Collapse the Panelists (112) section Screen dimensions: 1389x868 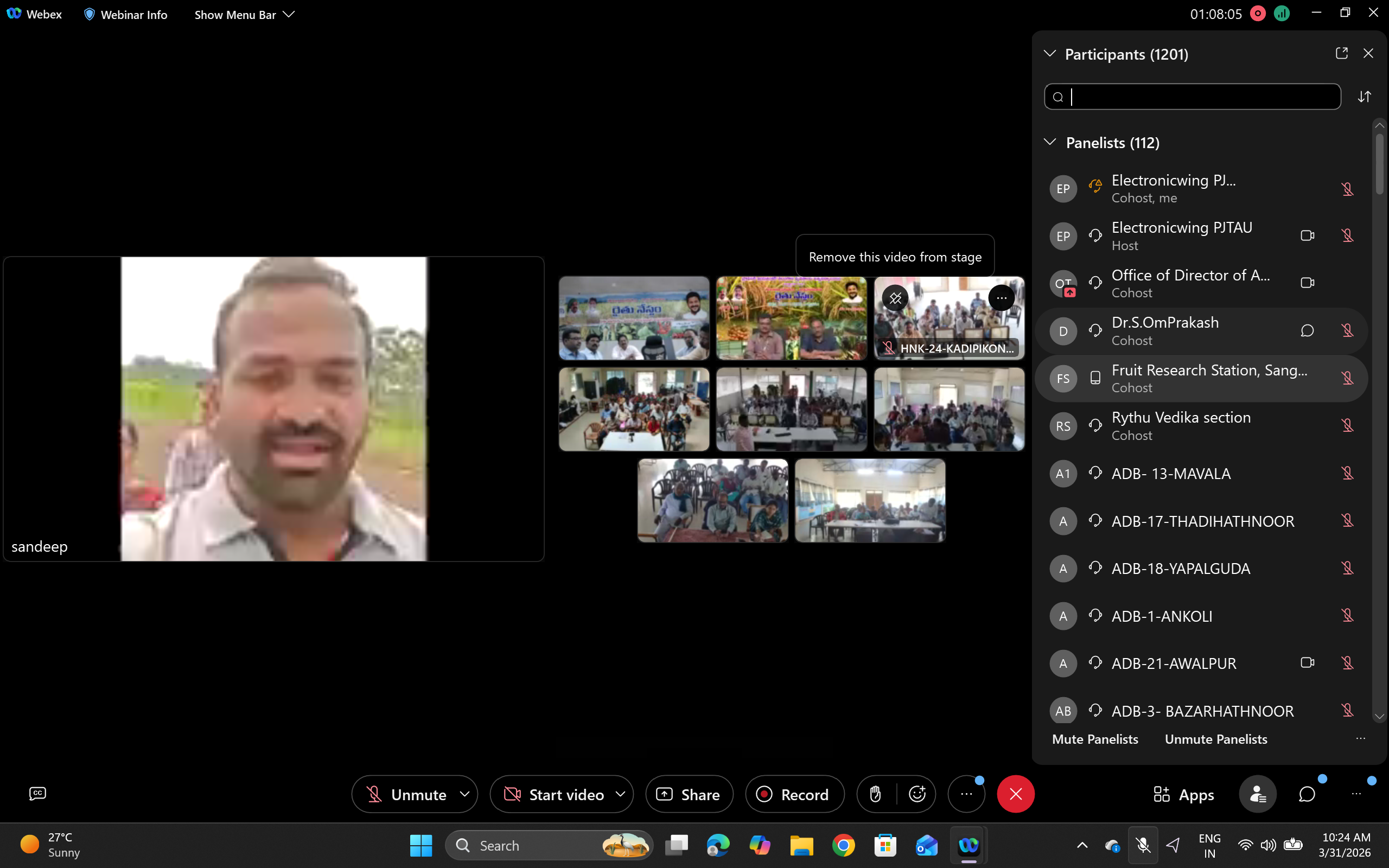pos(1050,142)
